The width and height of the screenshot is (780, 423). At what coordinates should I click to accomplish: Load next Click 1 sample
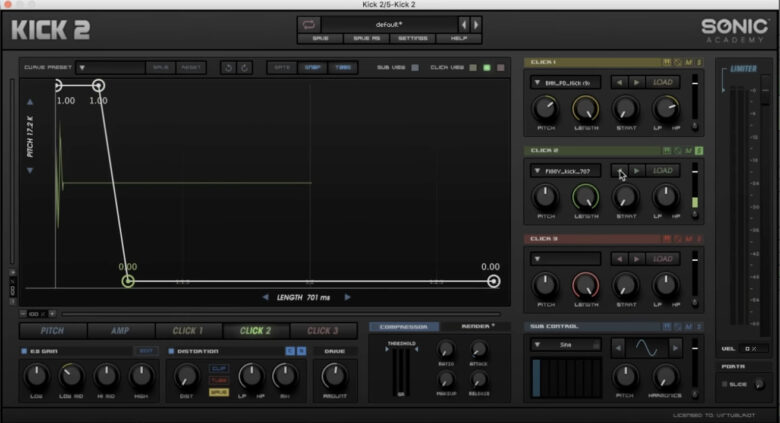pos(636,82)
